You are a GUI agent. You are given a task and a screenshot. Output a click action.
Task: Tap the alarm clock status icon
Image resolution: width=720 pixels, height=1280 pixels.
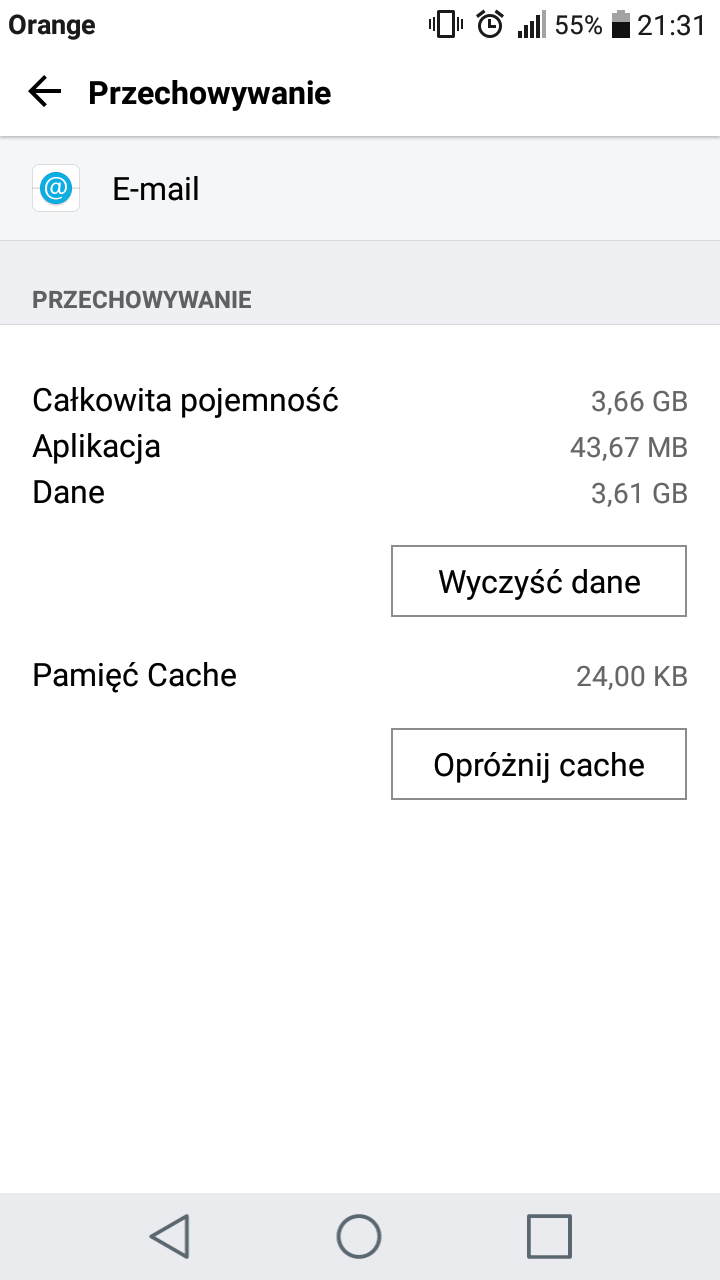(490, 25)
